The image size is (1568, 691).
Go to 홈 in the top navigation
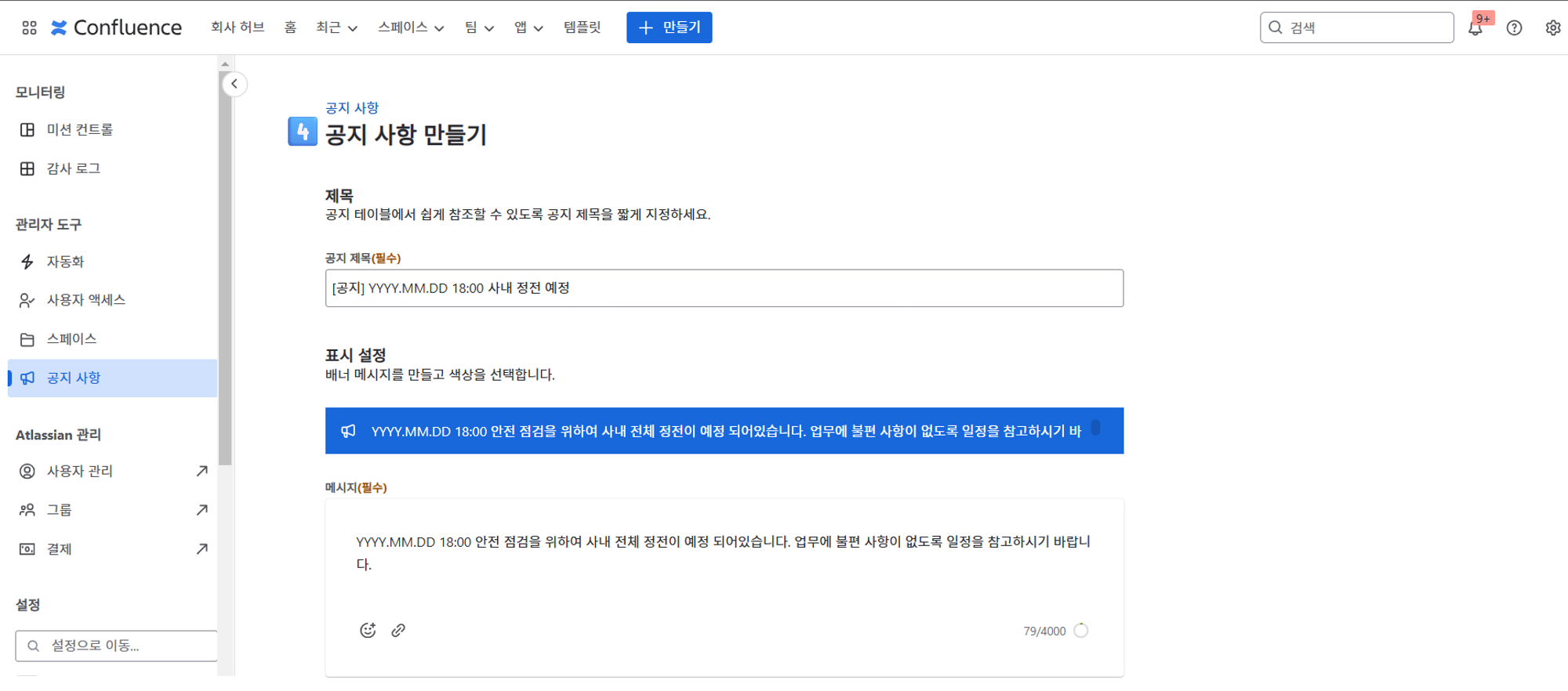coord(290,27)
